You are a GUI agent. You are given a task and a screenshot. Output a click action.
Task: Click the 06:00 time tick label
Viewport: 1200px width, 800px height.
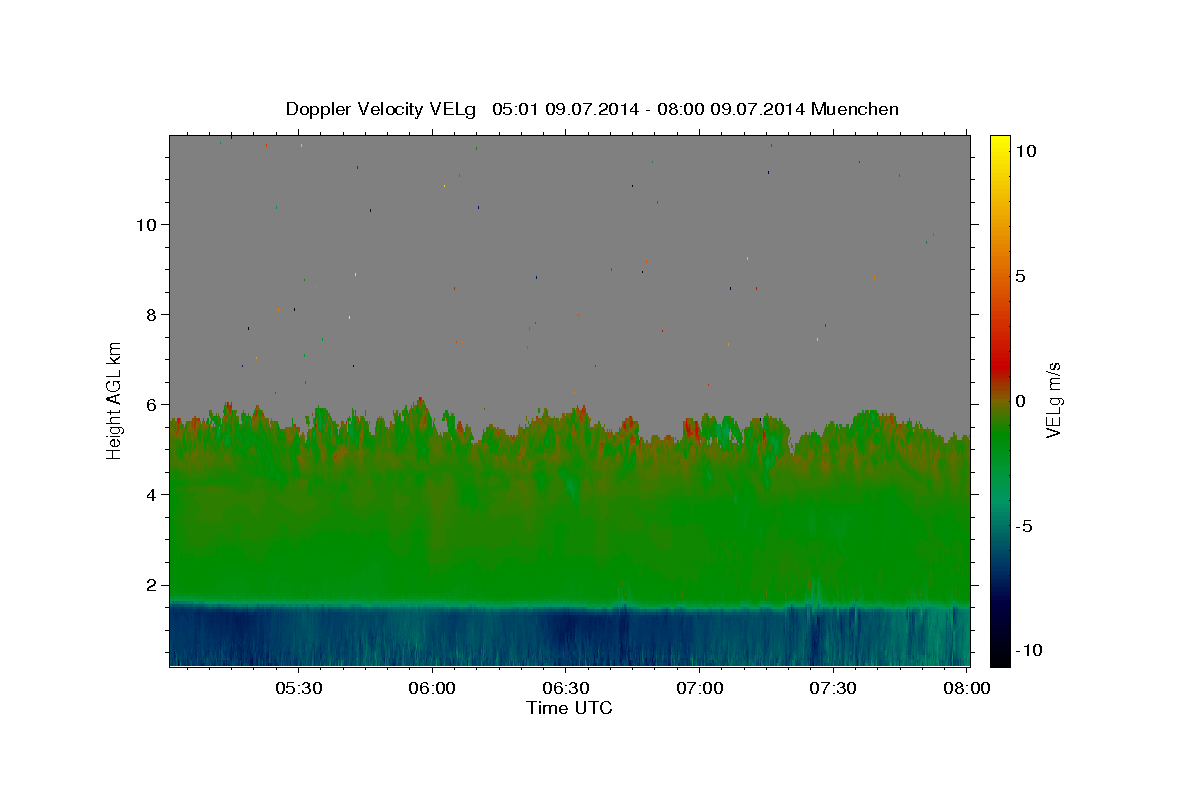[433, 688]
